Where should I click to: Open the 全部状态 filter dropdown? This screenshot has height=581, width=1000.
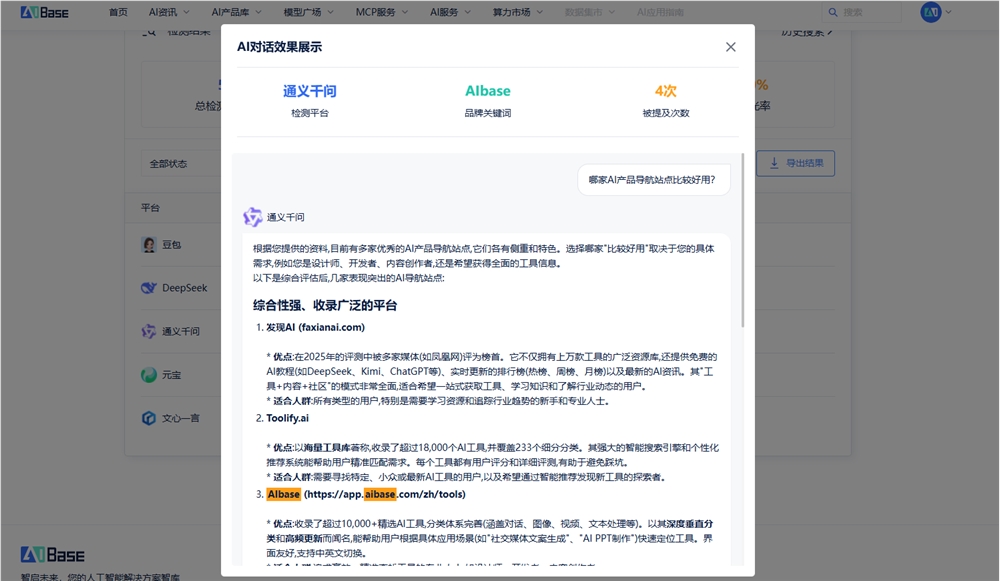(171, 162)
